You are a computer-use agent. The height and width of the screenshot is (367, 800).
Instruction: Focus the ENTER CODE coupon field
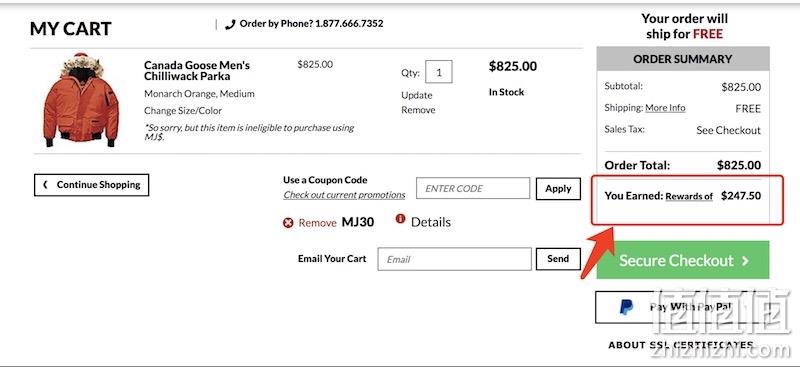tap(473, 188)
